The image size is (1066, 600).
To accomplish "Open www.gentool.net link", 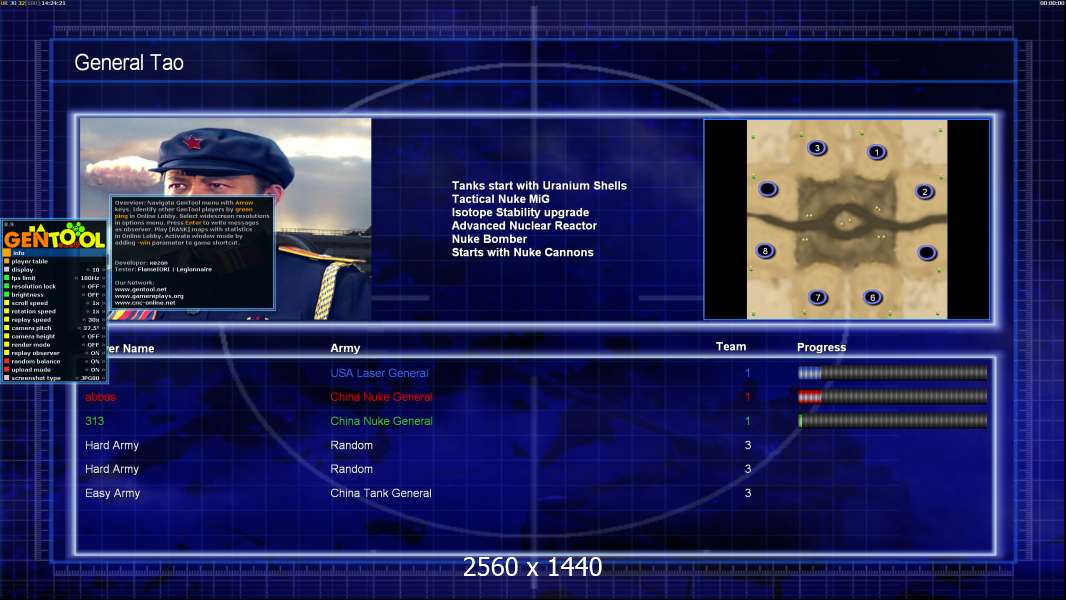I will click(141, 289).
